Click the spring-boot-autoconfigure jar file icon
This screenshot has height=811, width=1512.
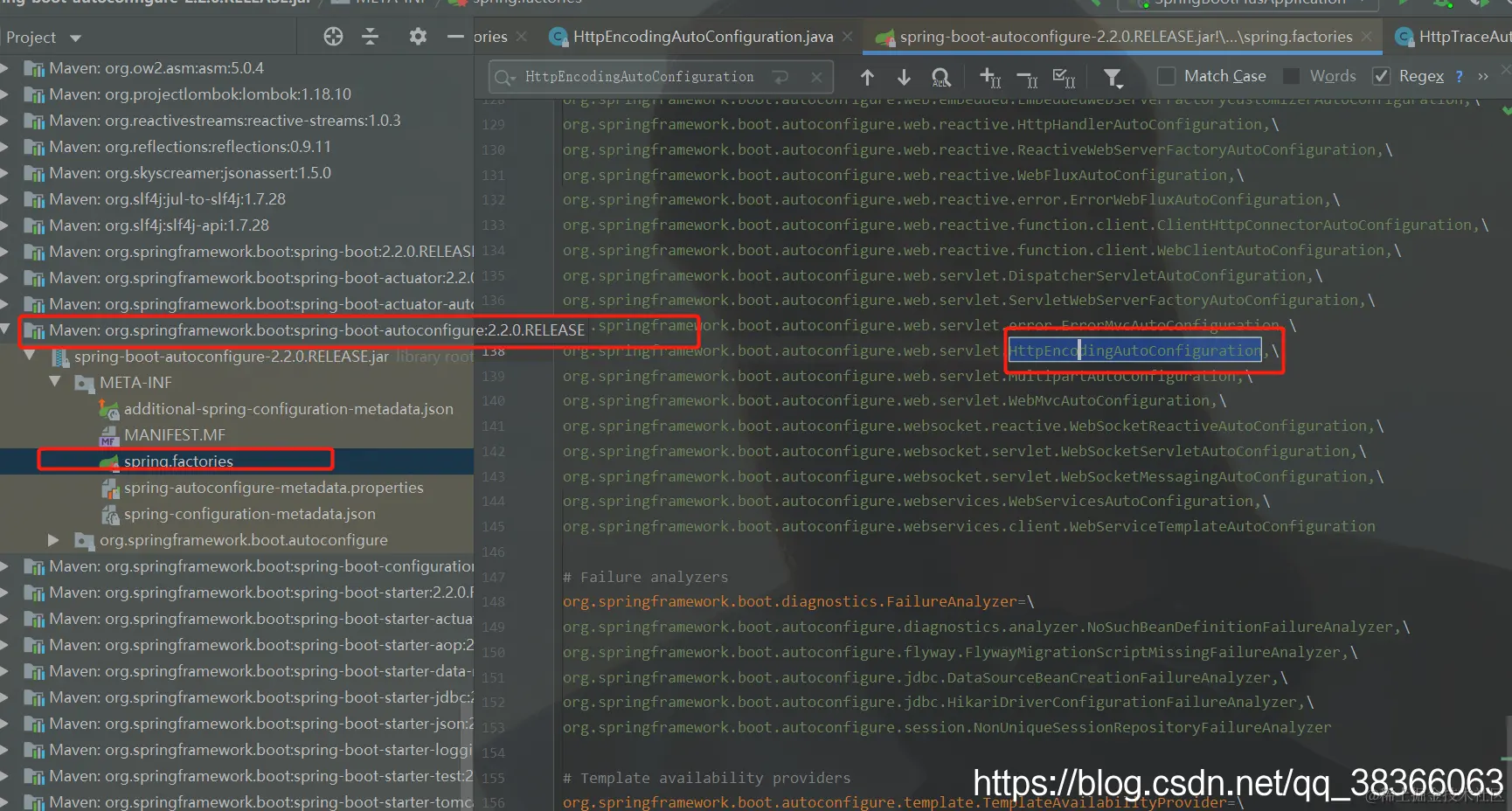(x=59, y=357)
